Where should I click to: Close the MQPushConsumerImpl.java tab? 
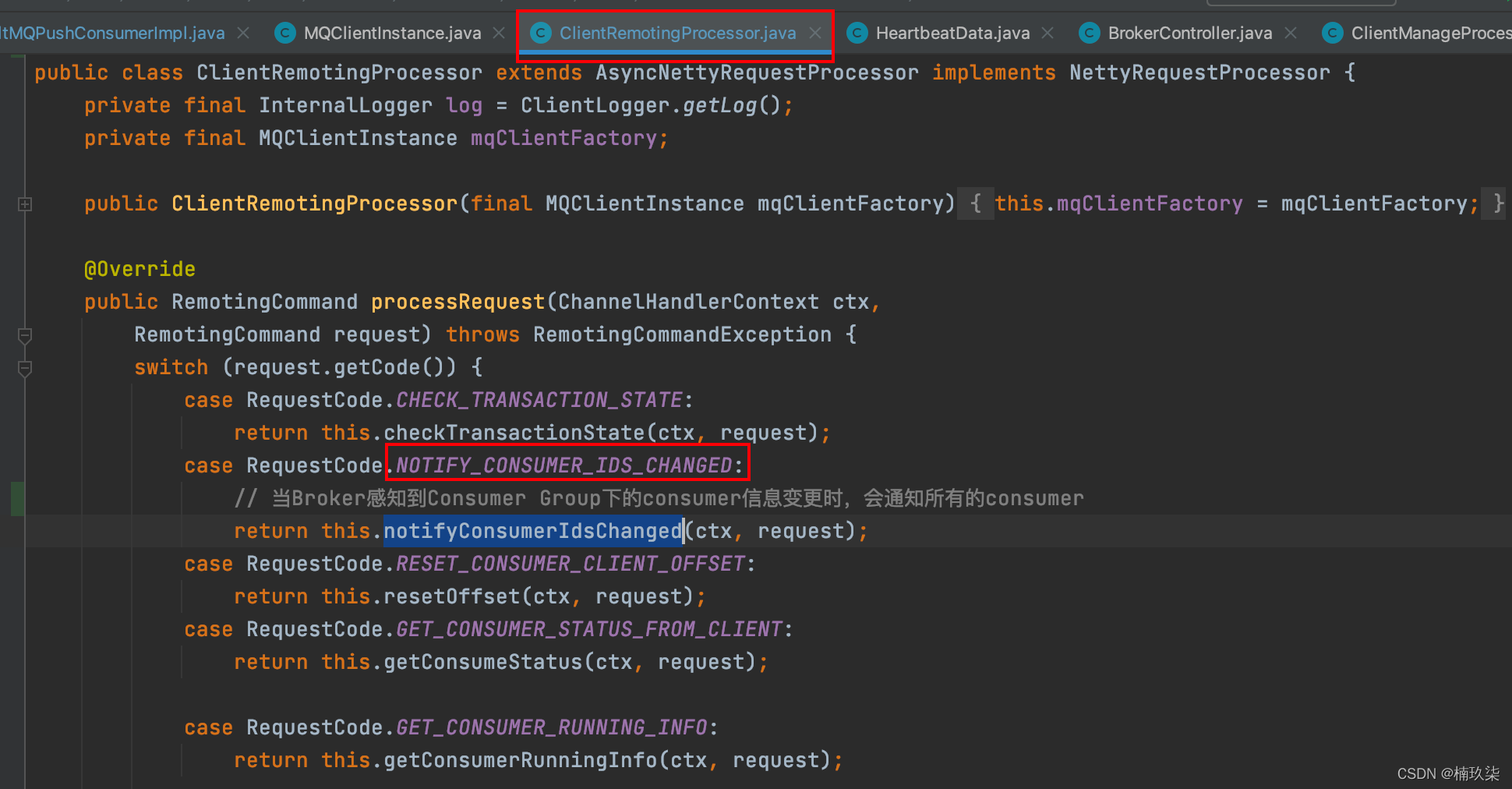coord(243,33)
